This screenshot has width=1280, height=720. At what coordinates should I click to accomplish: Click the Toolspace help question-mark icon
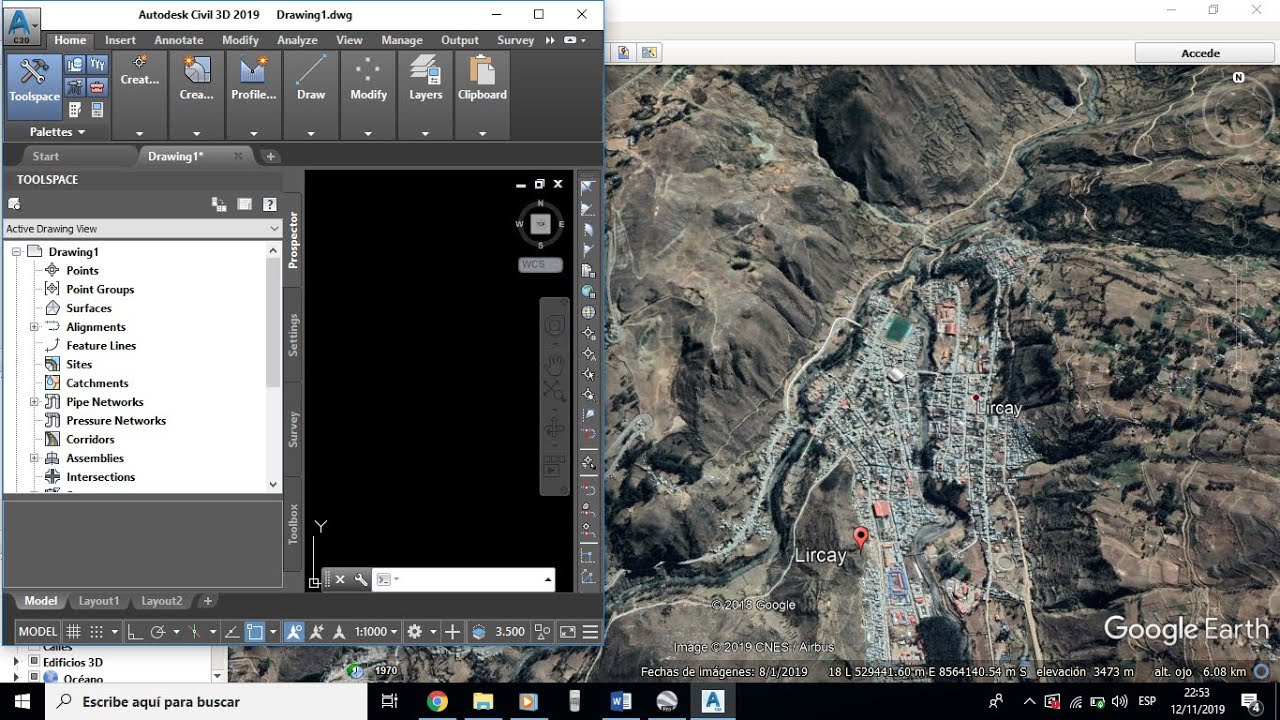(269, 204)
